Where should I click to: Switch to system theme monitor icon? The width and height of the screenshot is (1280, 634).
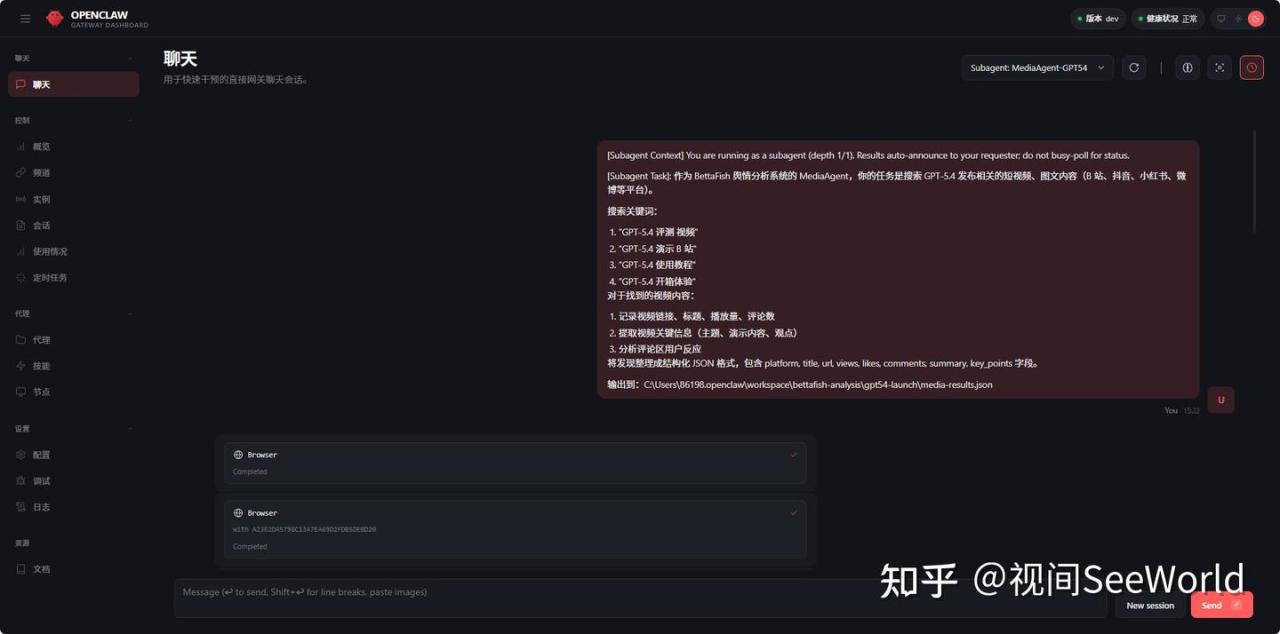[1221, 18]
